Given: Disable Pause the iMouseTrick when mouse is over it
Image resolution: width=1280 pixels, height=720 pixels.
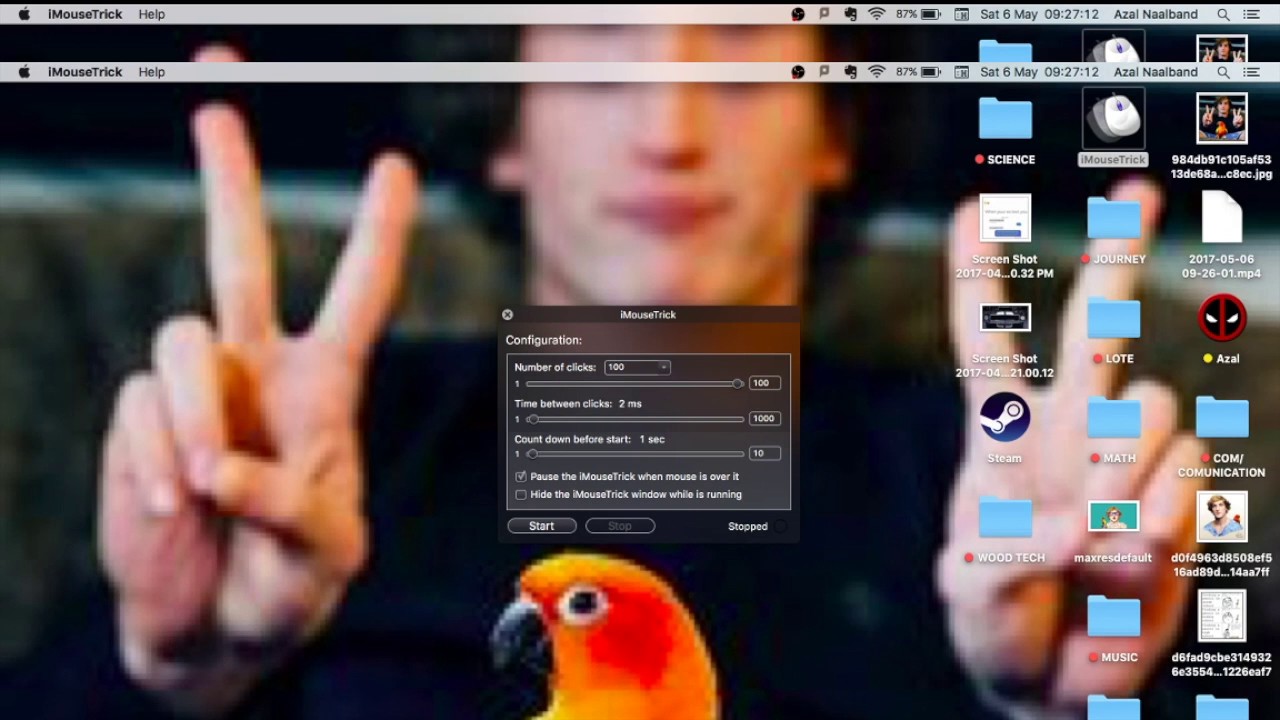Looking at the screenshot, I should click(x=521, y=477).
